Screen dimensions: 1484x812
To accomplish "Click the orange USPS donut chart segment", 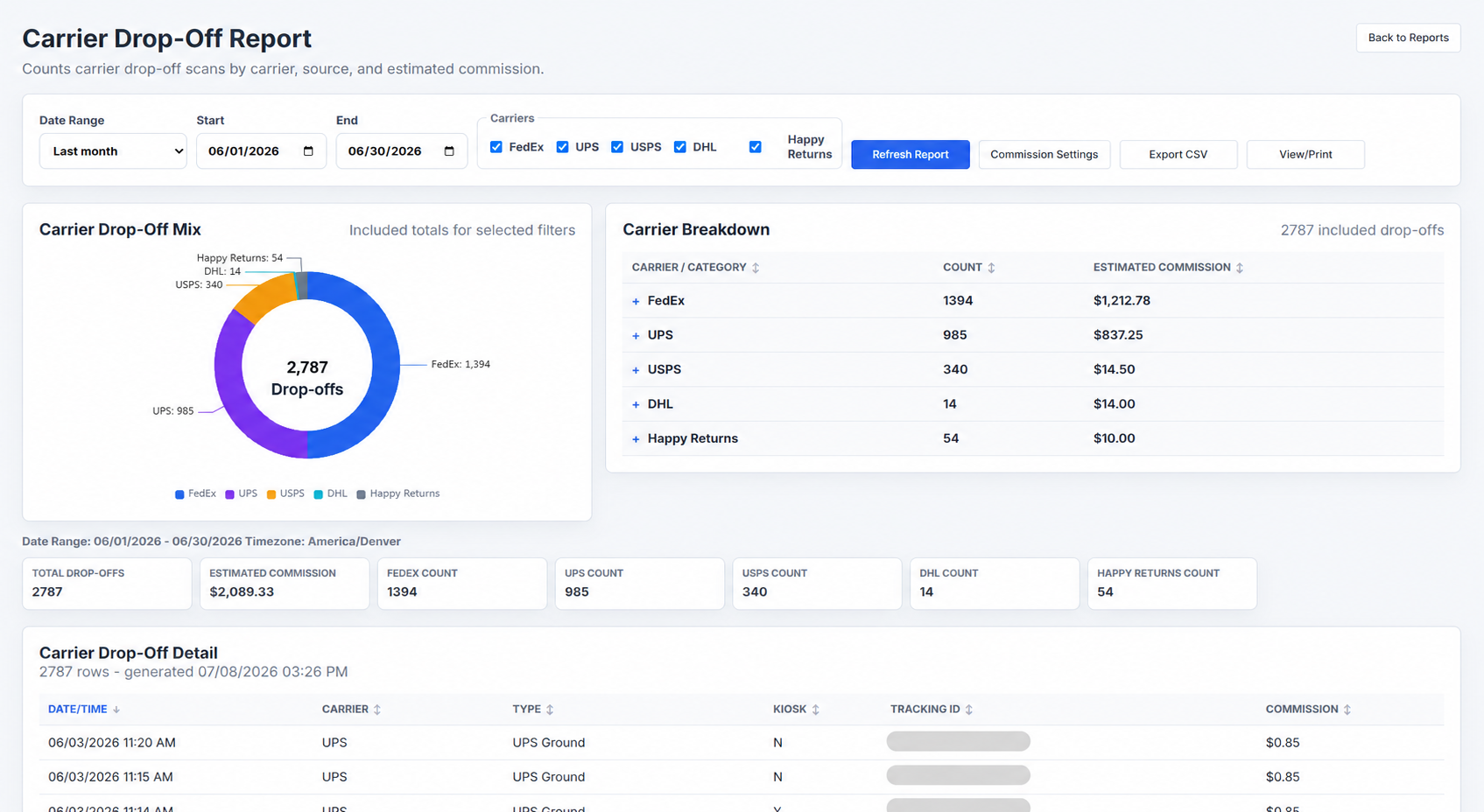I will 265,297.
